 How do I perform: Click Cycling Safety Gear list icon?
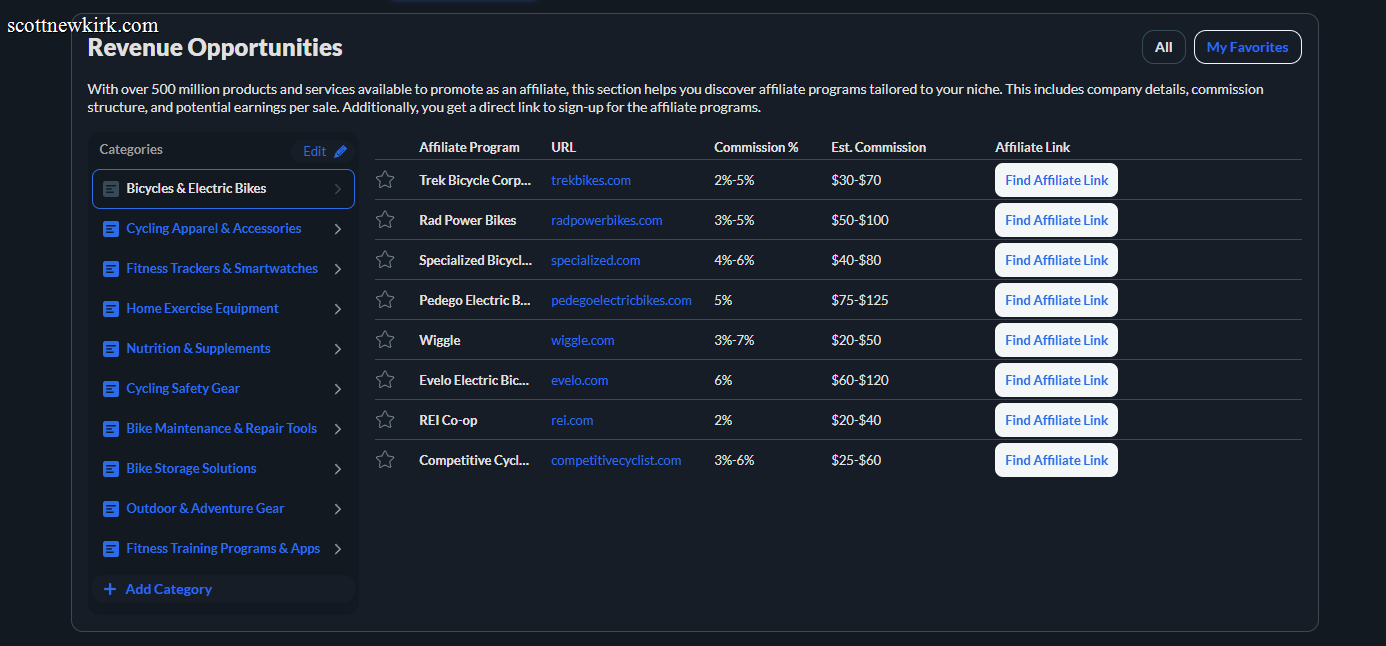[111, 389]
